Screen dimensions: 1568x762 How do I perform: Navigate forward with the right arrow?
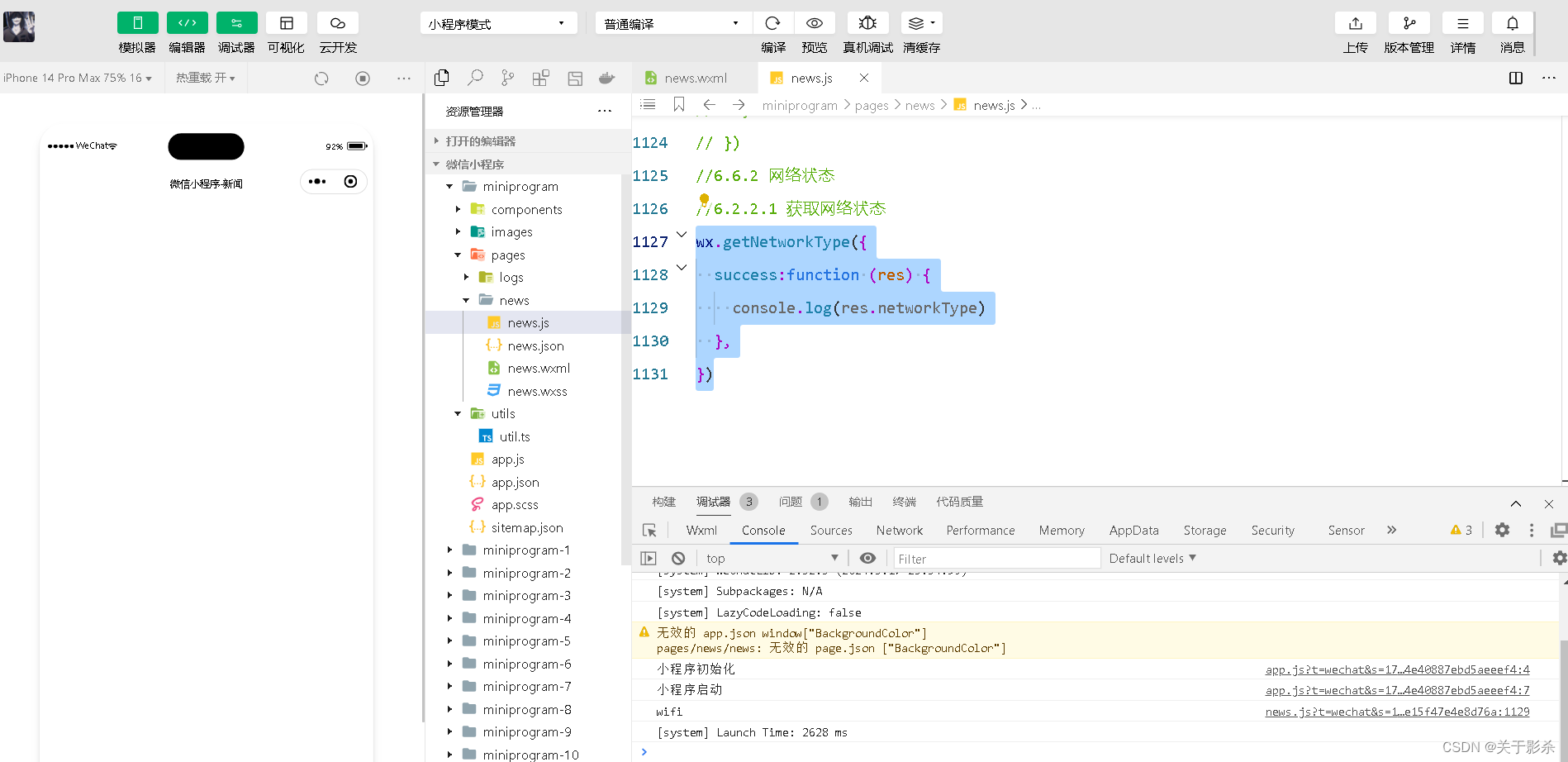[x=739, y=104]
